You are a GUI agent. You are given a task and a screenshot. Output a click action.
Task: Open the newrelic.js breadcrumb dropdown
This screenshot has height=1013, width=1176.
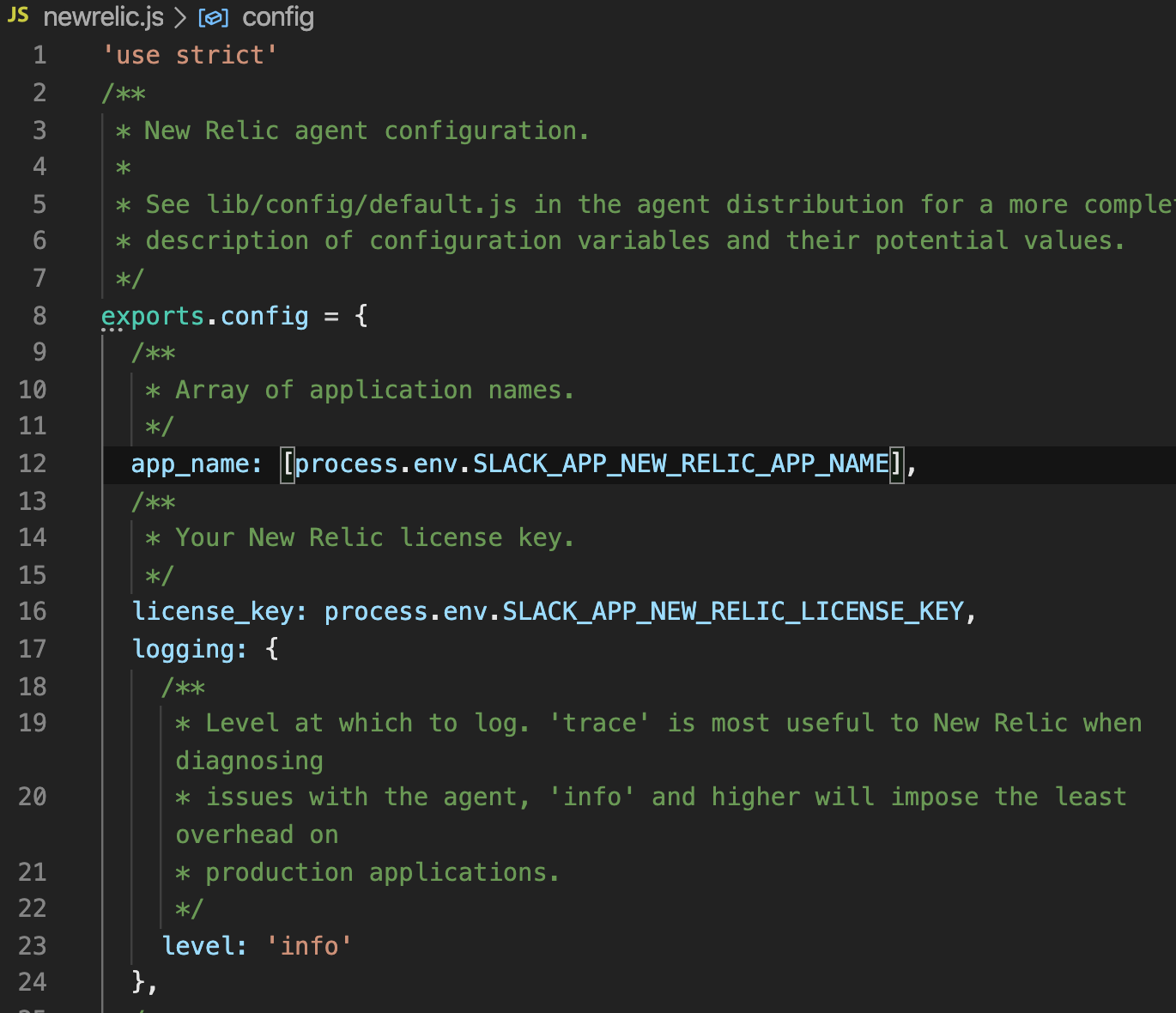(x=103, y=17)
